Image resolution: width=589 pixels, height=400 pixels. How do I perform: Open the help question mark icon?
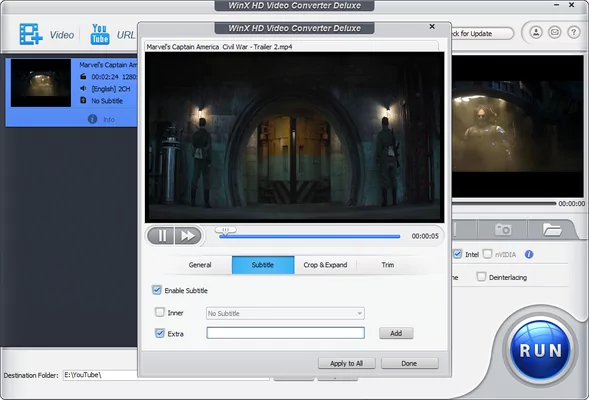click(574, 33)
